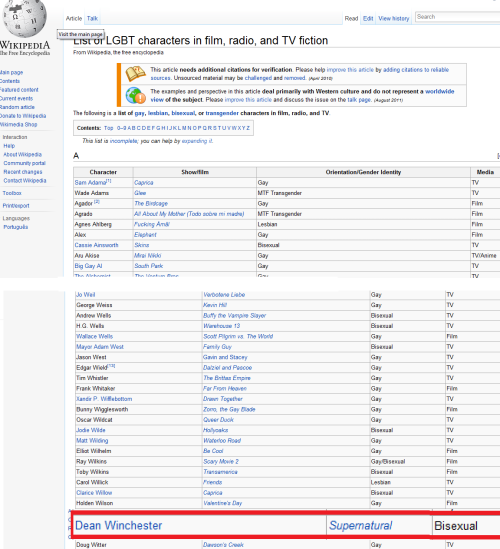Open the Dawson's Creek link
The height and width of the screenshot is (549, 500).
click(x=223, y=545)
